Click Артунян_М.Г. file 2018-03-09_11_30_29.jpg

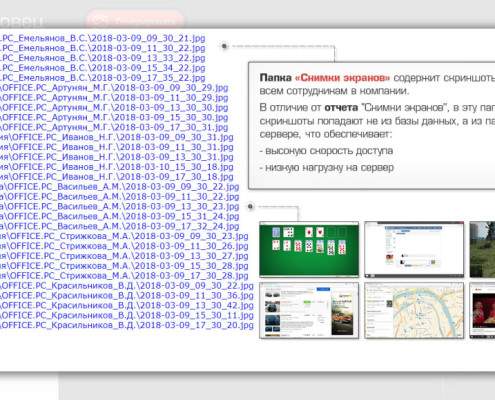[114, 98]
